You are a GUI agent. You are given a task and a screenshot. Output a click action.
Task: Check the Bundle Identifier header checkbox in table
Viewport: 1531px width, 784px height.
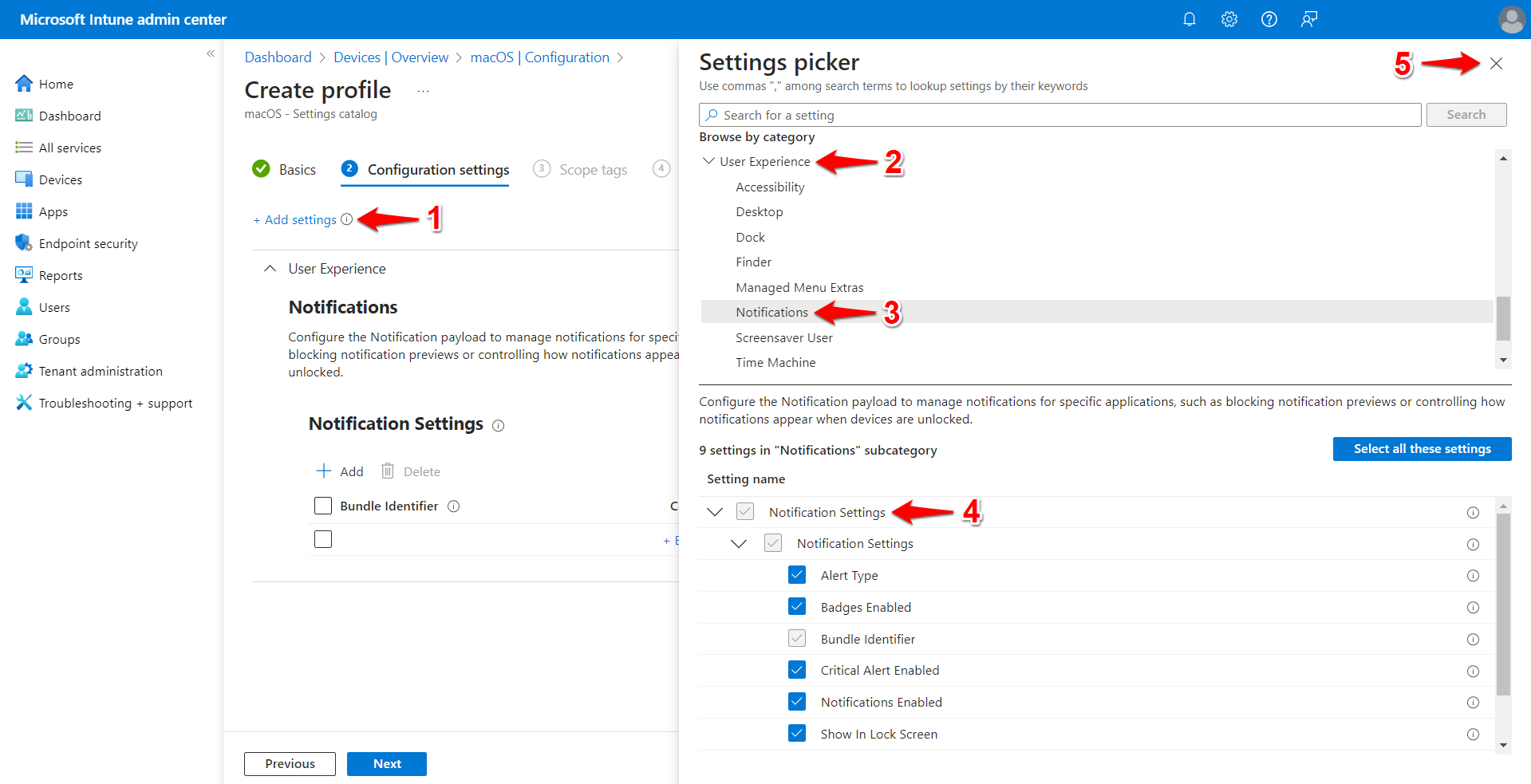tap(323, 506)
